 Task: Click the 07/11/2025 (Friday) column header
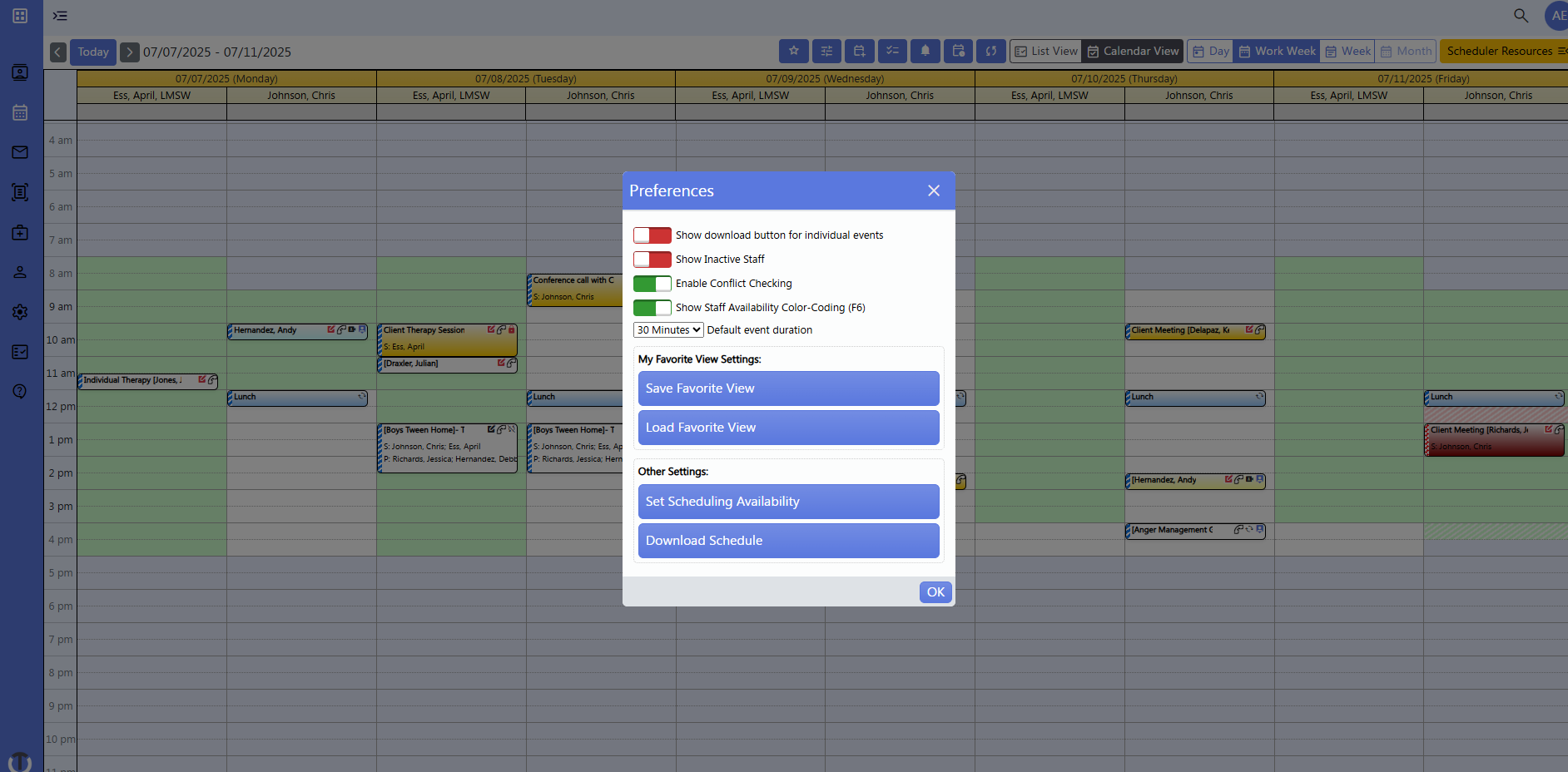tap(1423, 79)
